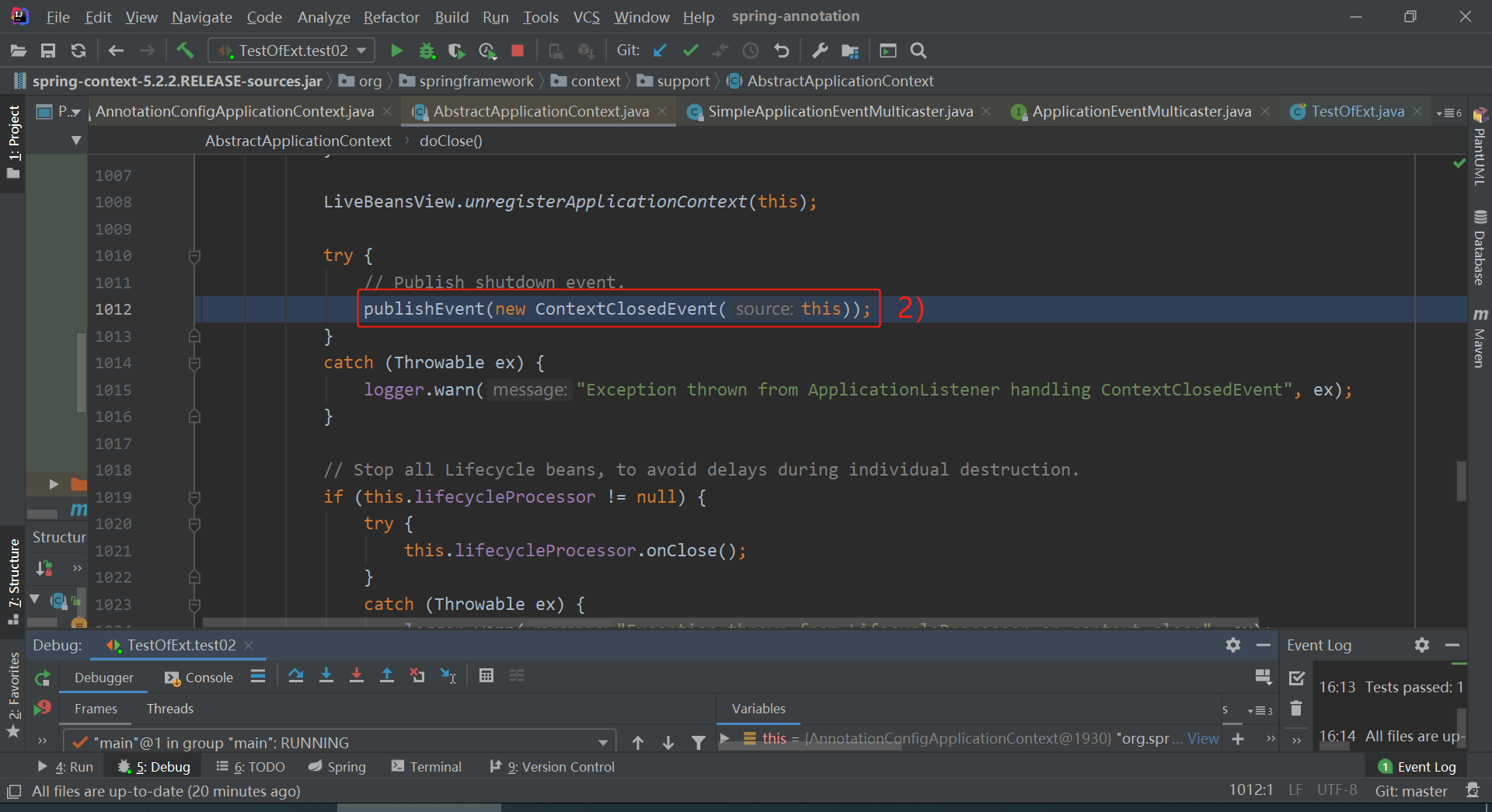Open the 9: Version Control tool window
The height and width of the screenshot is (812, 1492).
(553, 767)
